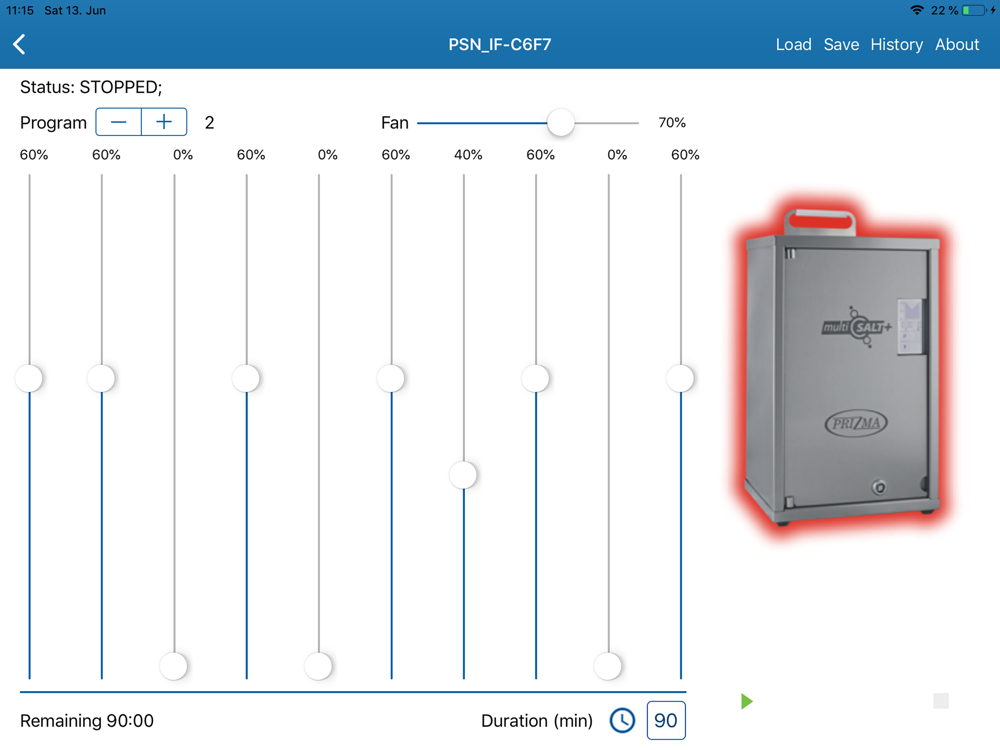Click the Fan slider knob at 70%
The height and width of the screenshot is (750, 1000).
[x=561, y=122]
